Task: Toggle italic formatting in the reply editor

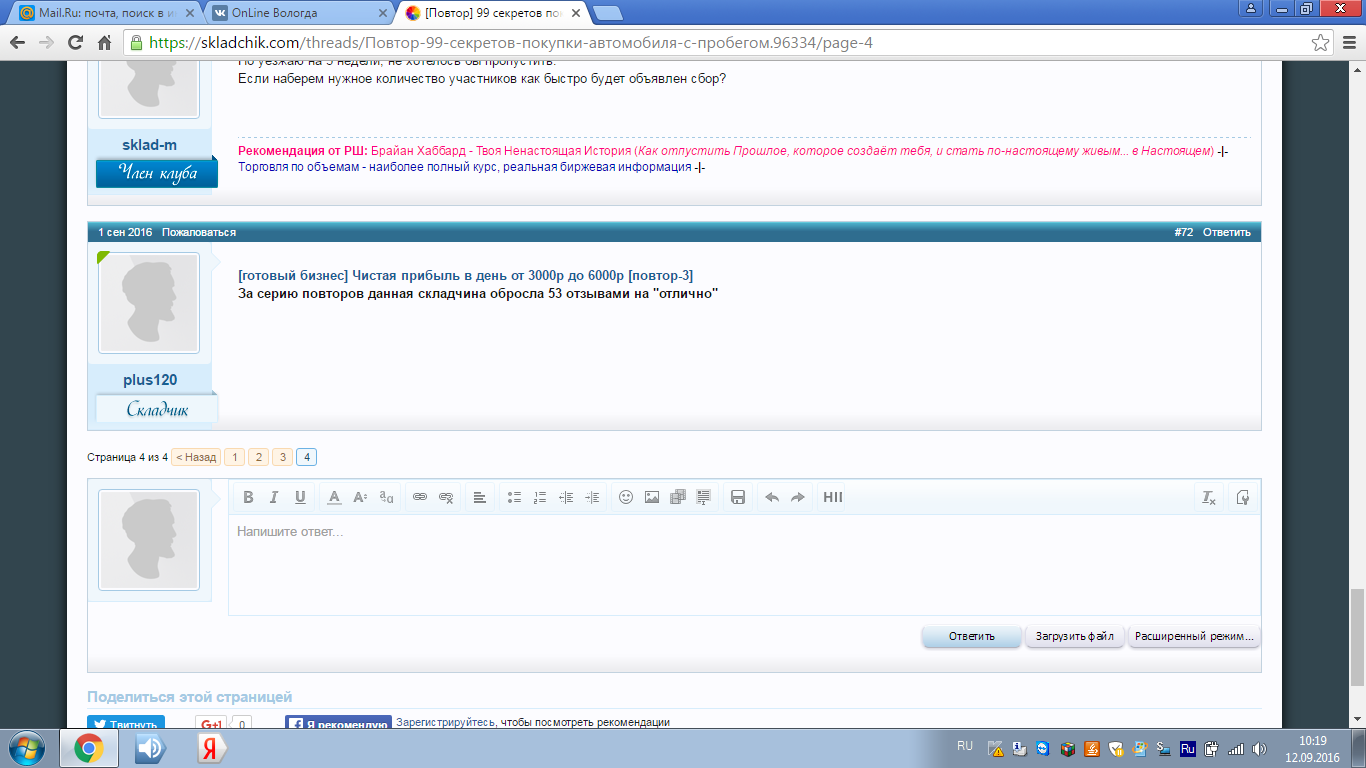Action: coord(274,497)
